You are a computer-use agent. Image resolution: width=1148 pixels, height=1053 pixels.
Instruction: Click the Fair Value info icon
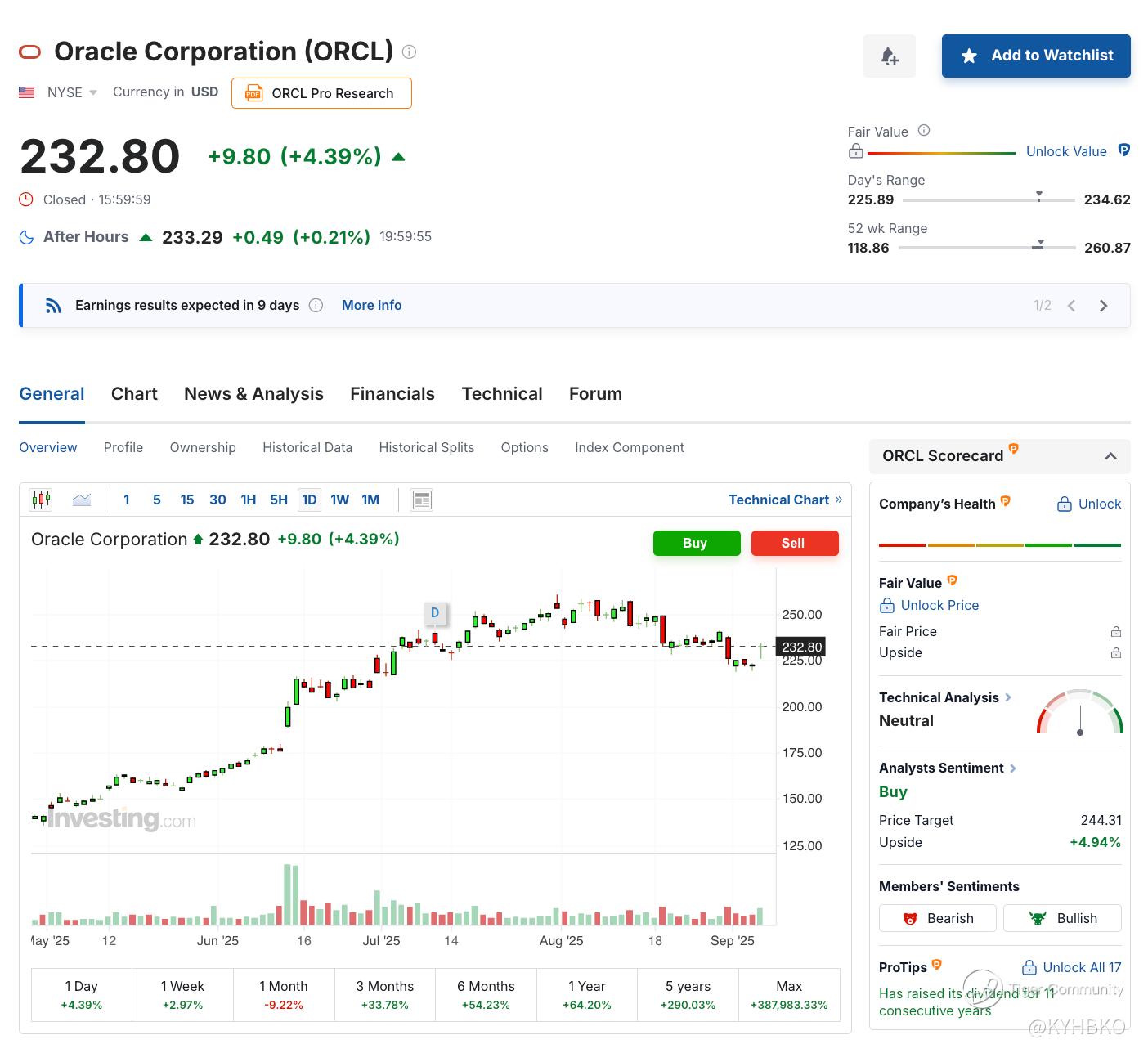pyautogui.click(x=924, y=131)
